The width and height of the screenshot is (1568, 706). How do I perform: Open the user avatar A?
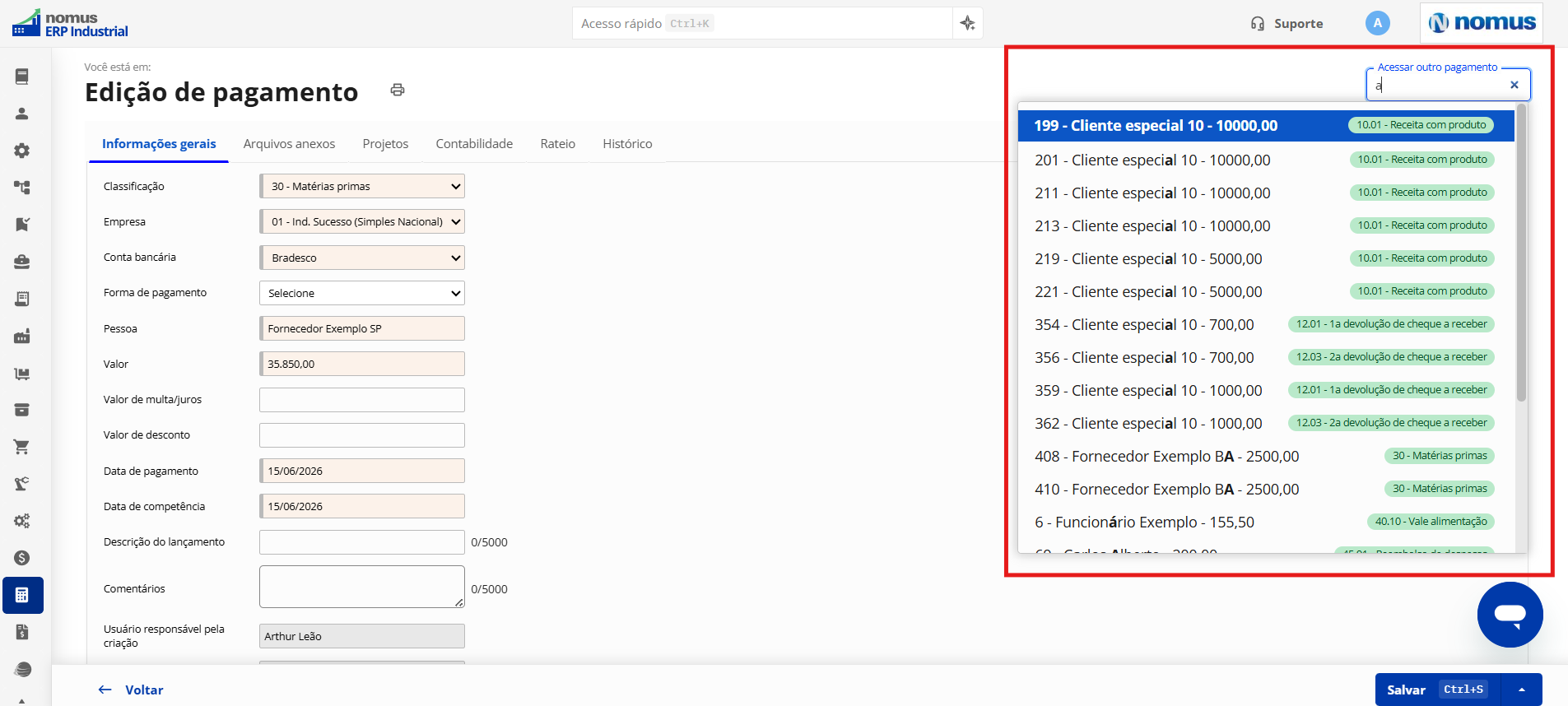[x=1377, y=23]
